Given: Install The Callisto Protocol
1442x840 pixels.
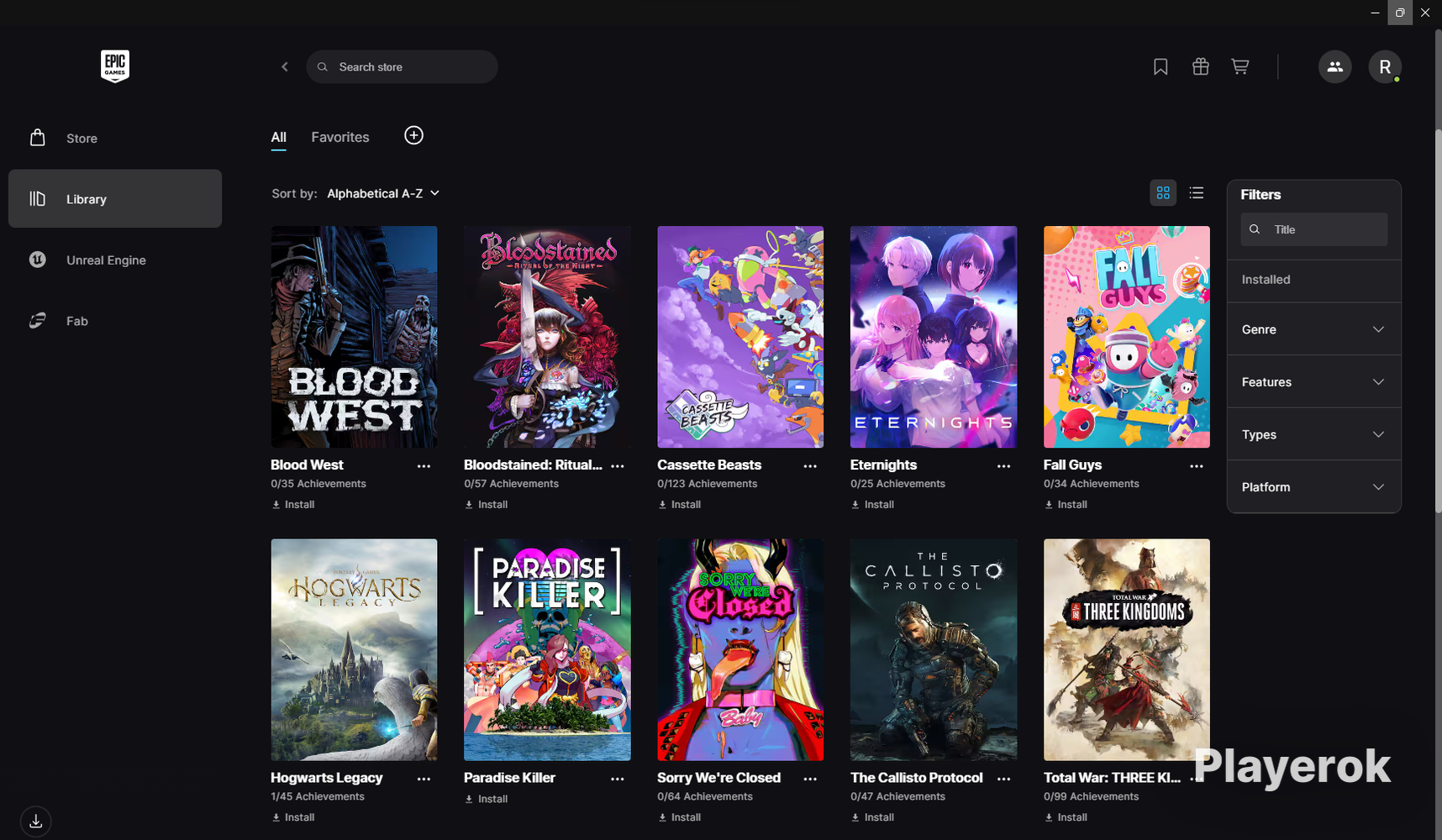Looking at the screenshot, I should (x=873, y=817).
